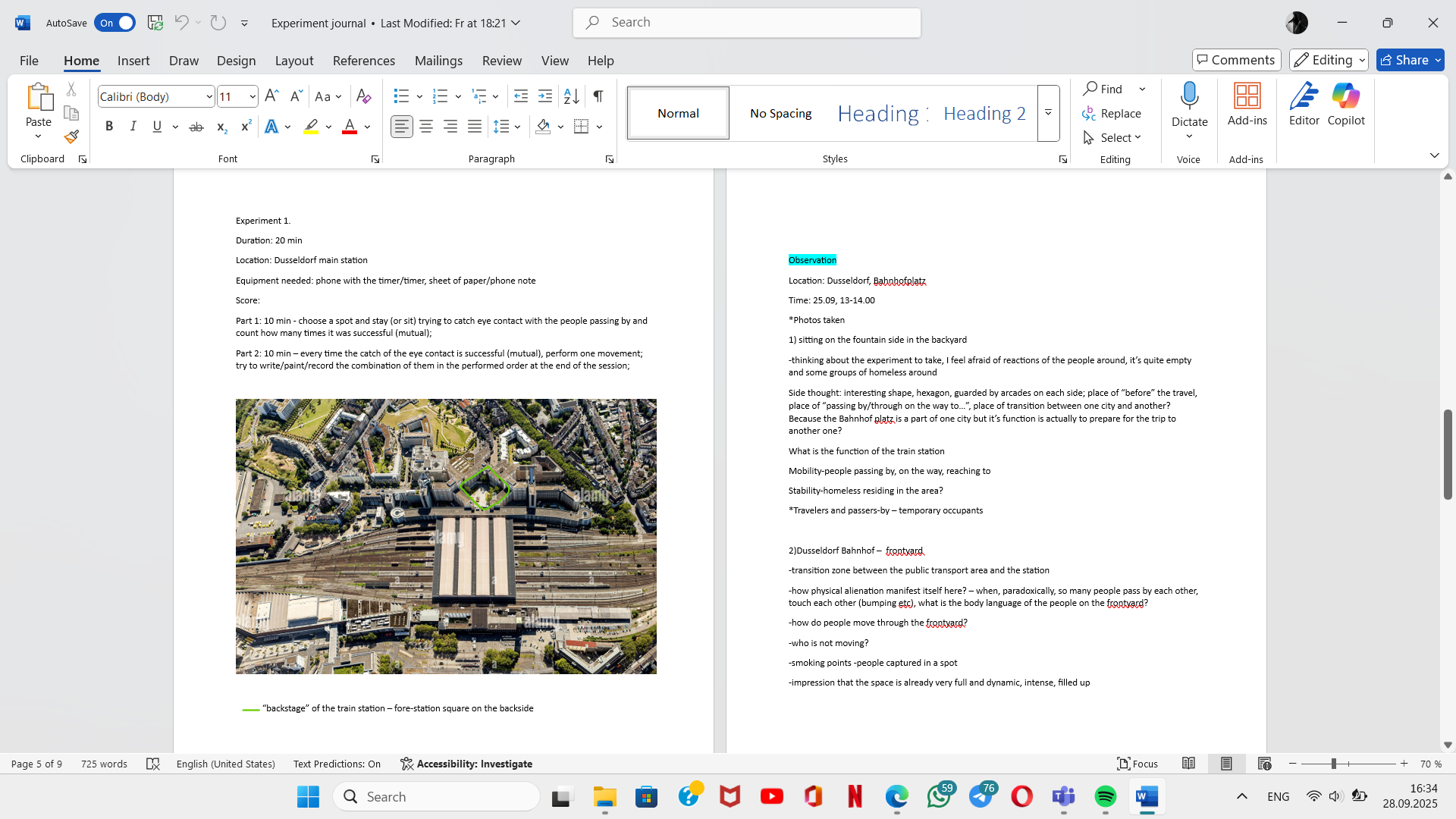Toggle Bold formatting
1456x819 pixels.
coord(109,127)
